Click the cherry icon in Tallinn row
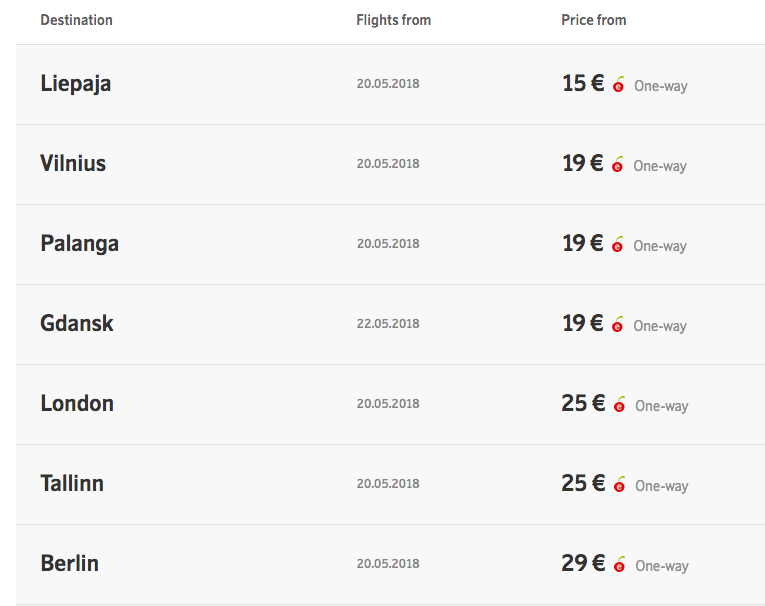The width and height of the screenshot is (765, 606). [x=620, y=485]
